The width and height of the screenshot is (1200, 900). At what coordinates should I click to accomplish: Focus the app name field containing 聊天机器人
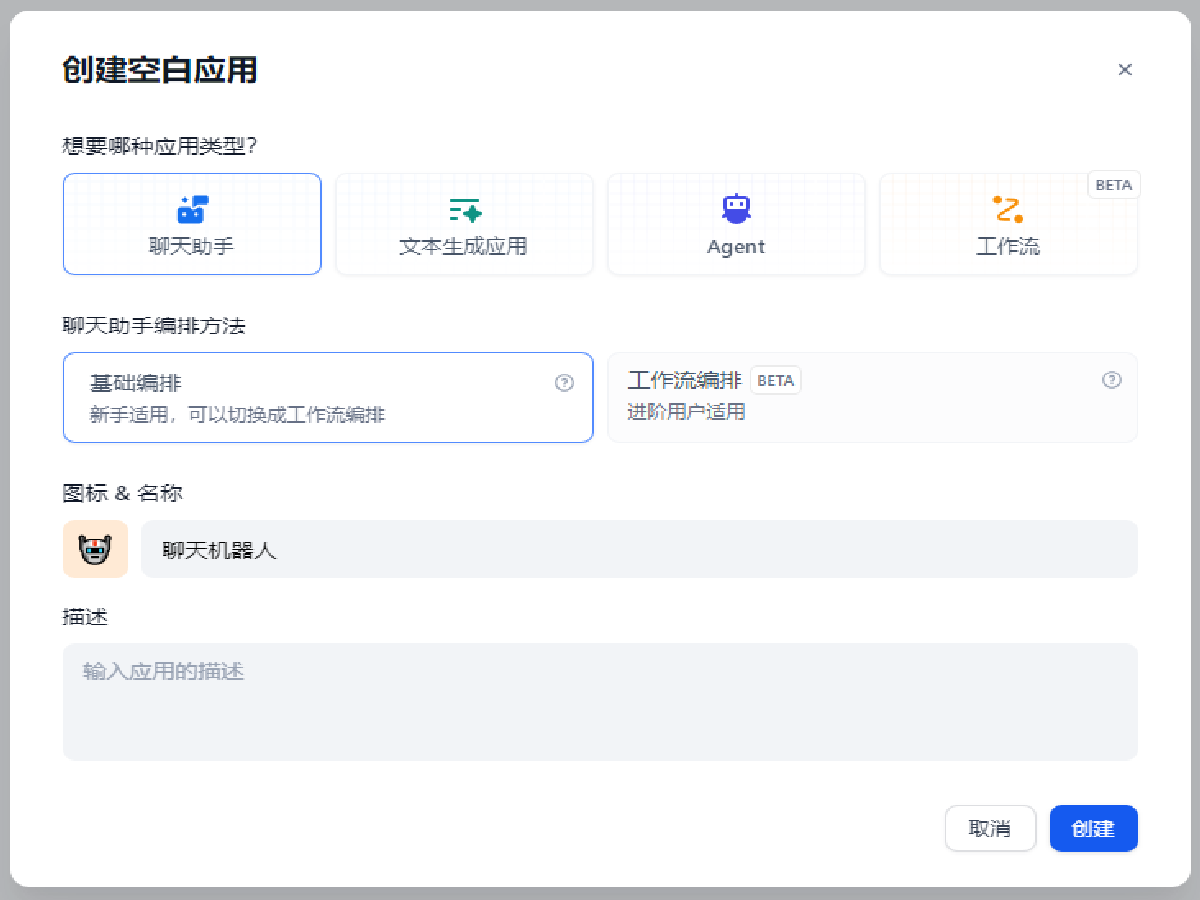pos(638,549)
